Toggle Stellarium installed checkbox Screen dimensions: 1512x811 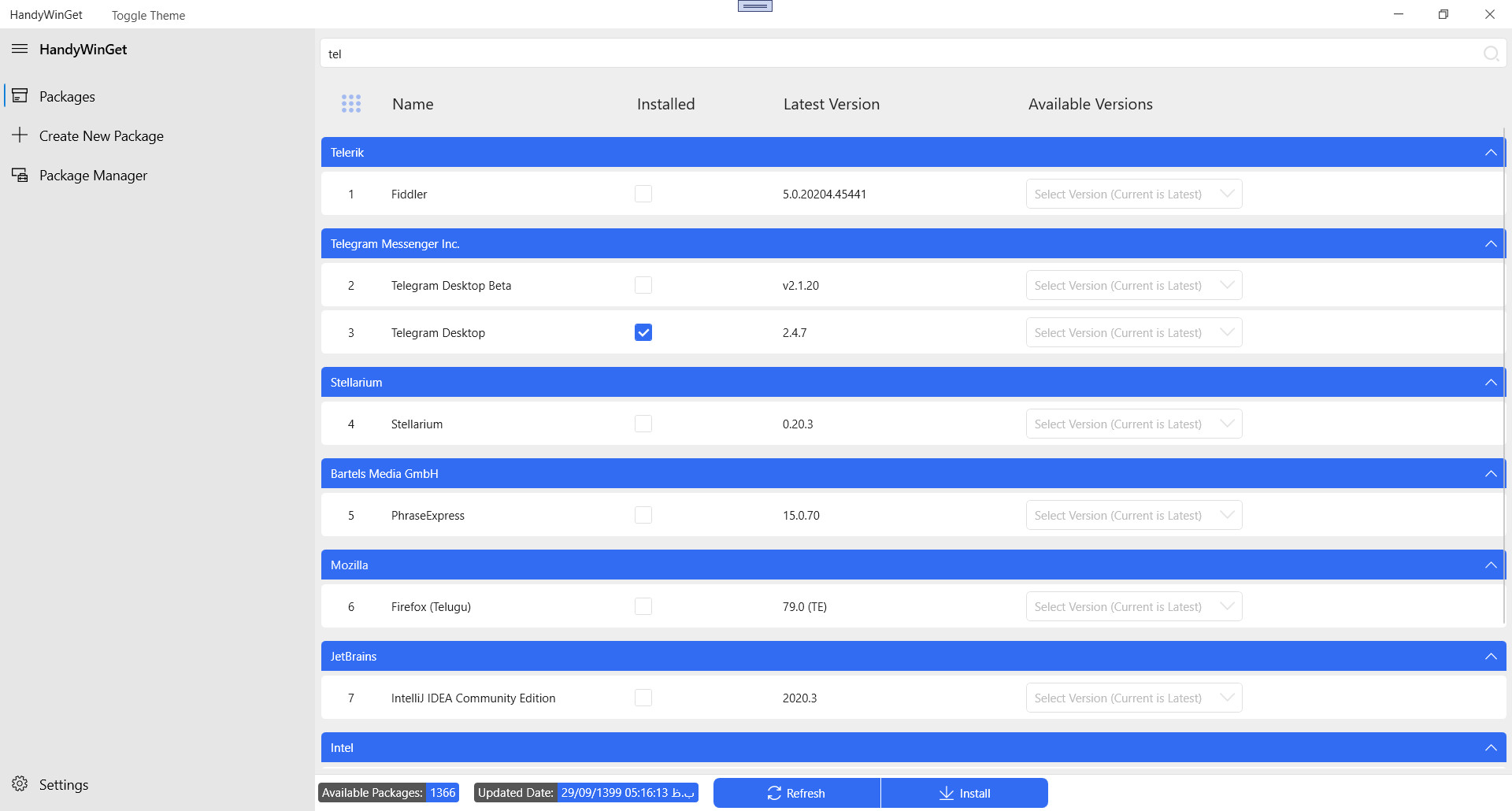pos(643,424)
